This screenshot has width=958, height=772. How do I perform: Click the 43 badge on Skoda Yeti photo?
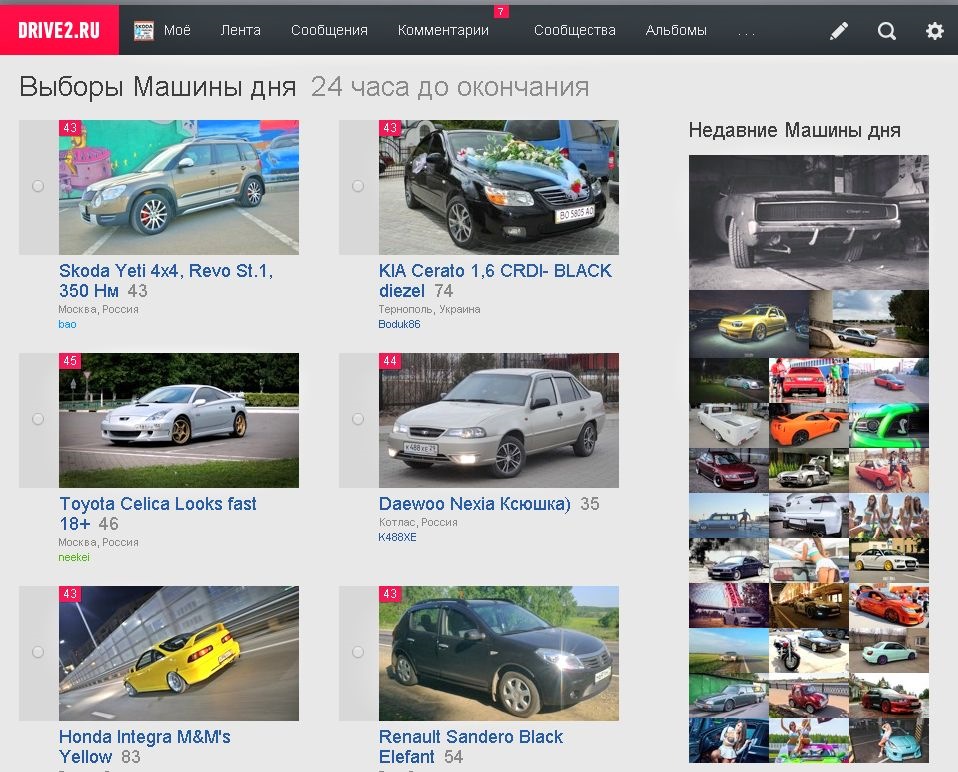point(70,128)
